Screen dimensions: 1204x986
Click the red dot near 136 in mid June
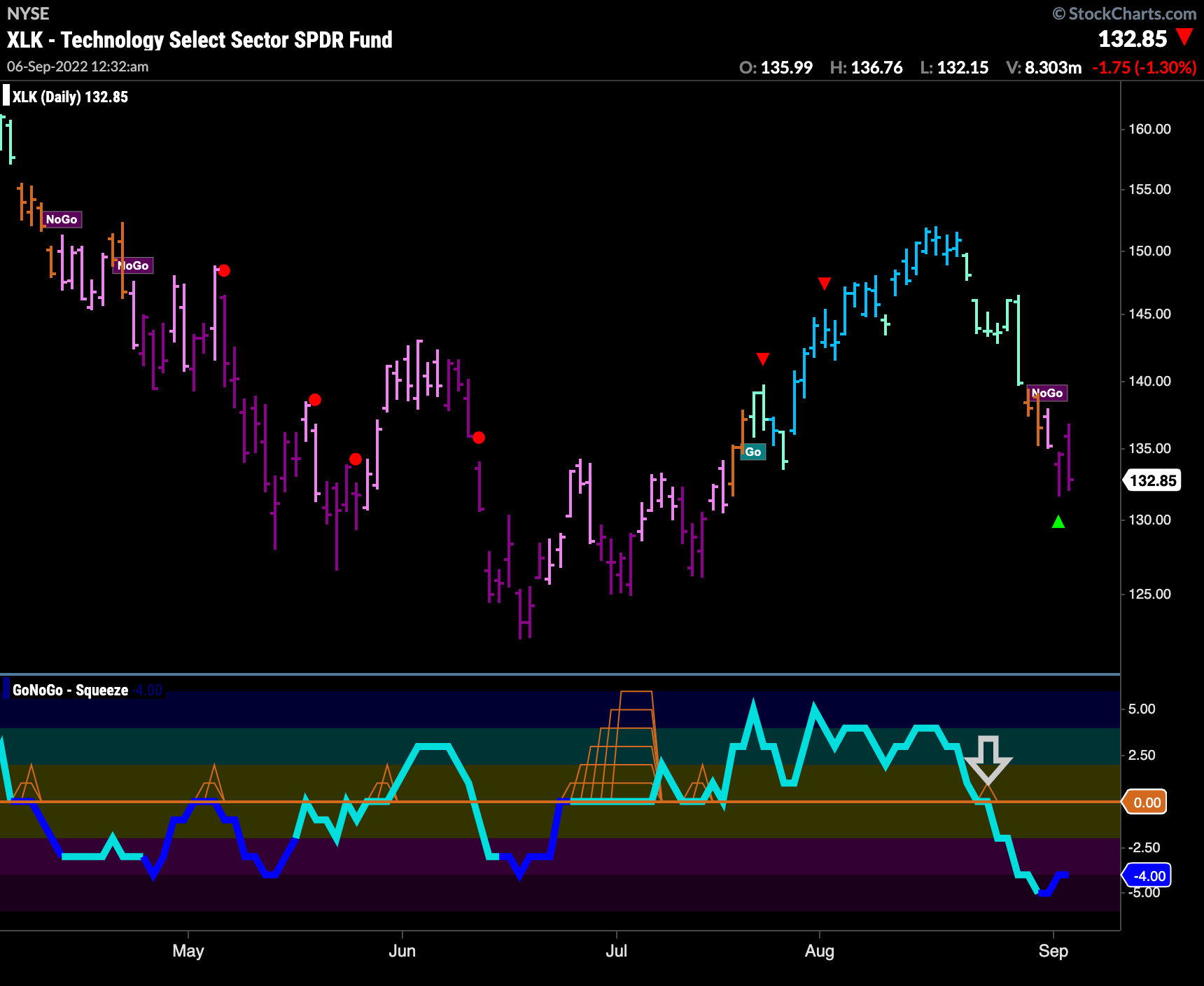[x=479, y=438]
